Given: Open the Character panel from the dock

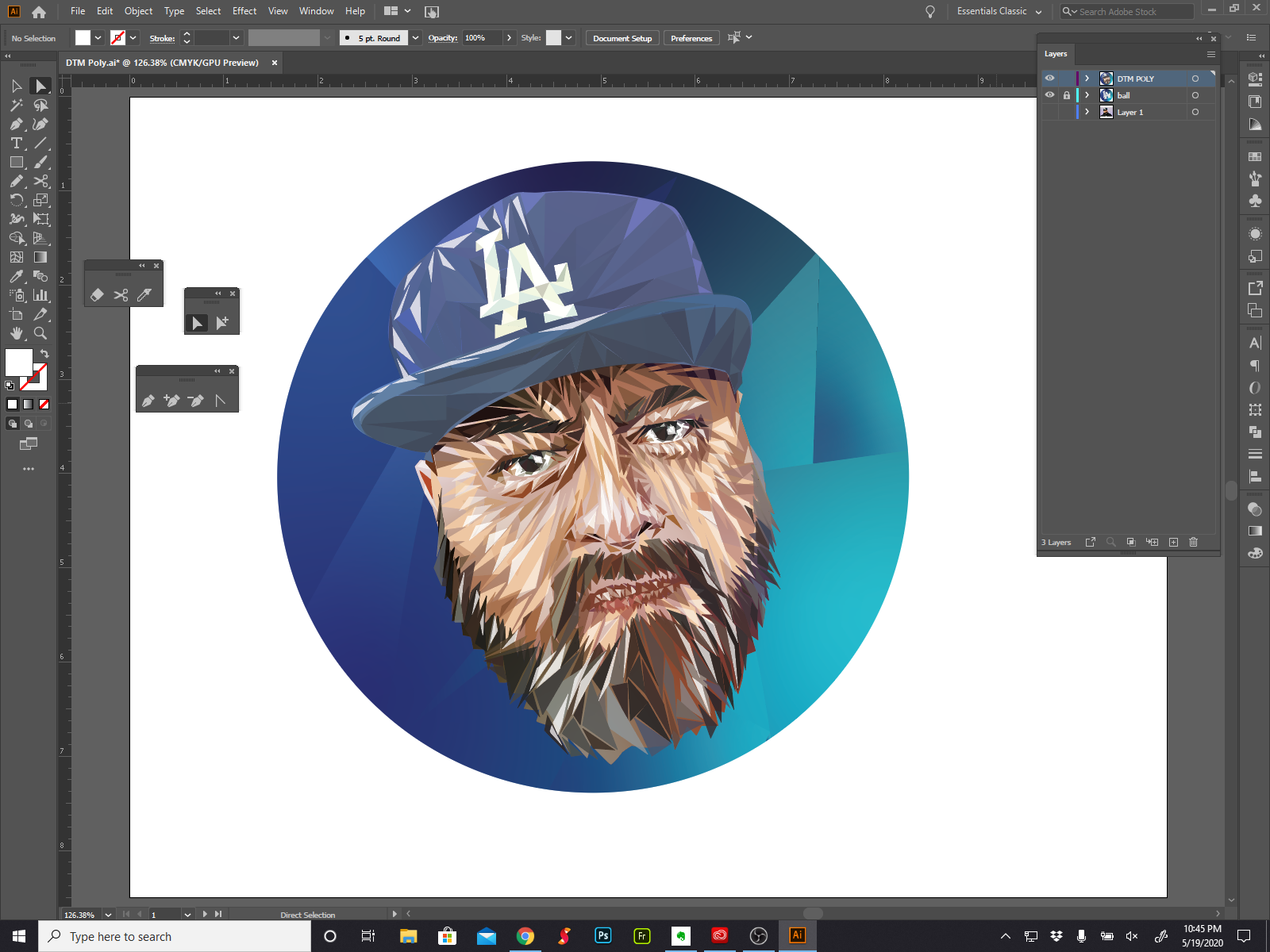Looking at the screenshot, I should pos(1255,343).
